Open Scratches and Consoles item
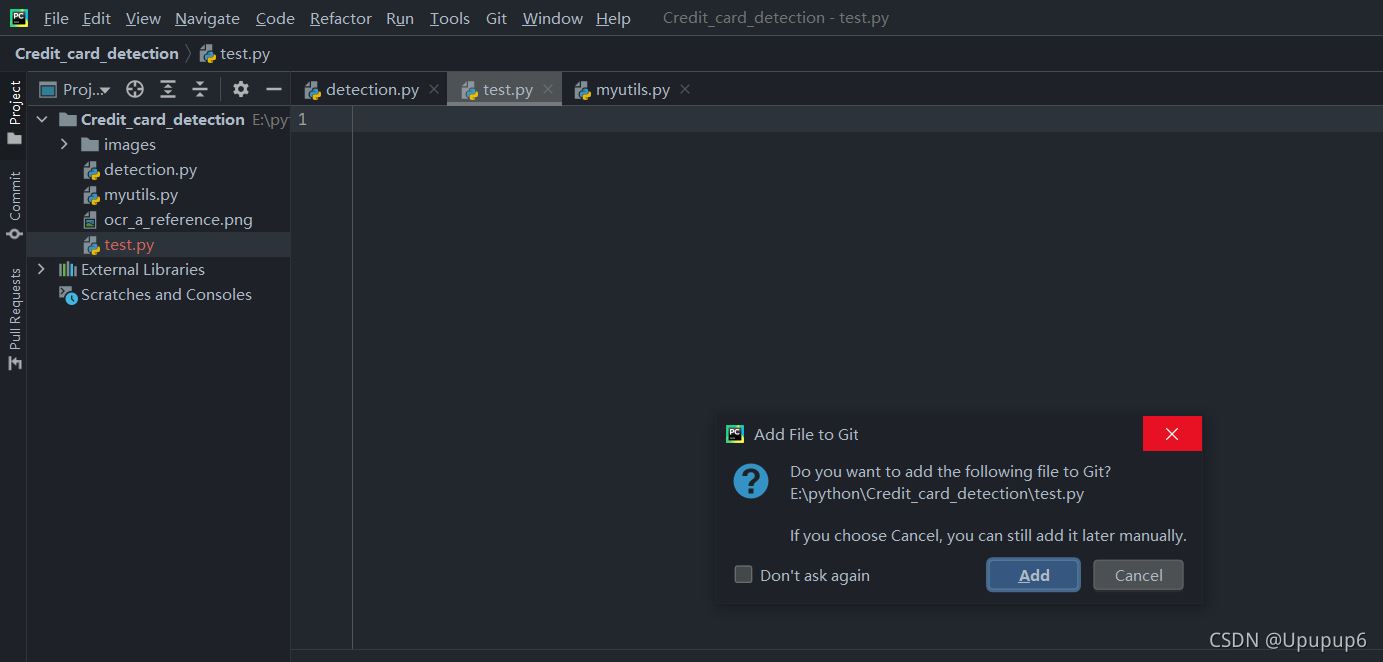The height and width of the screenshot is (662, 1383). click(165, 294)
